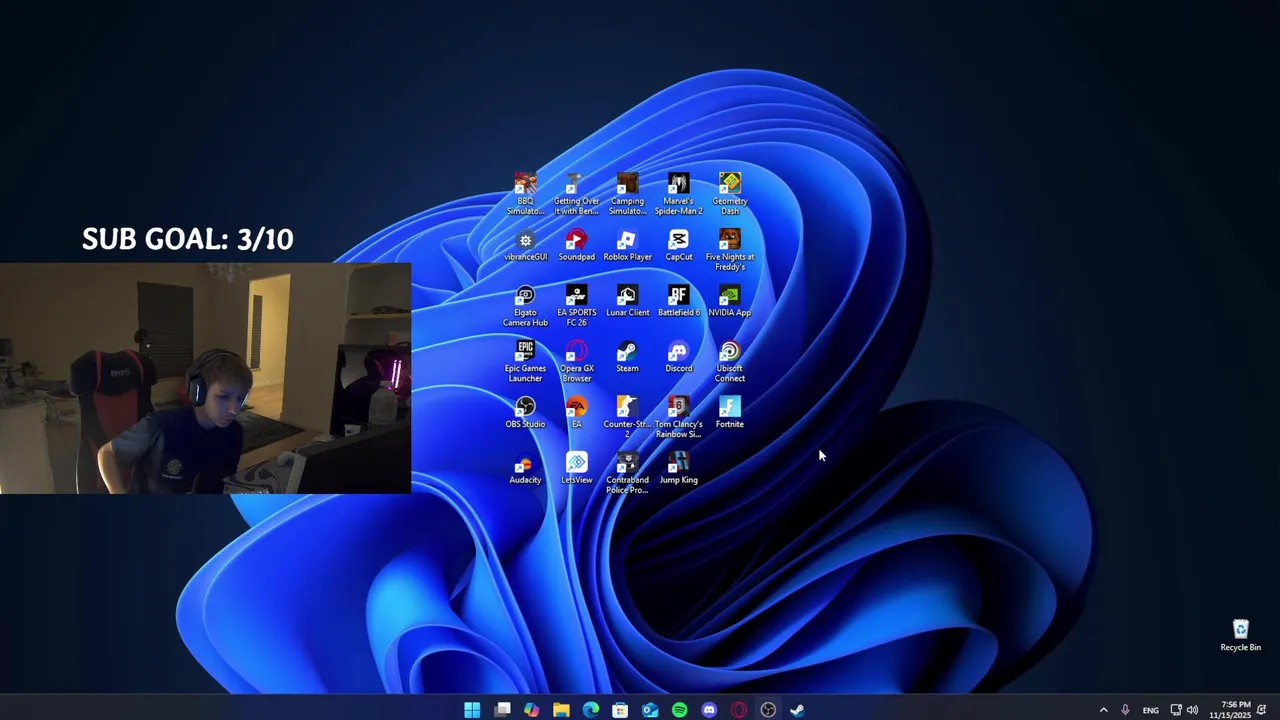Image resolution: width=1280 pixels, height=720 pixels.
Task: Open the vibranceGUI desktop shortcut
Action: click(x=525, y=246)
